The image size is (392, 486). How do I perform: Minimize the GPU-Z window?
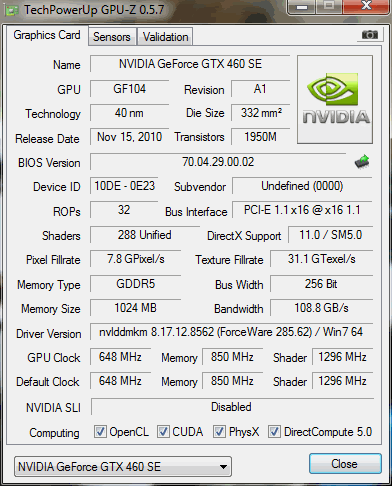(x=301, y=7)
